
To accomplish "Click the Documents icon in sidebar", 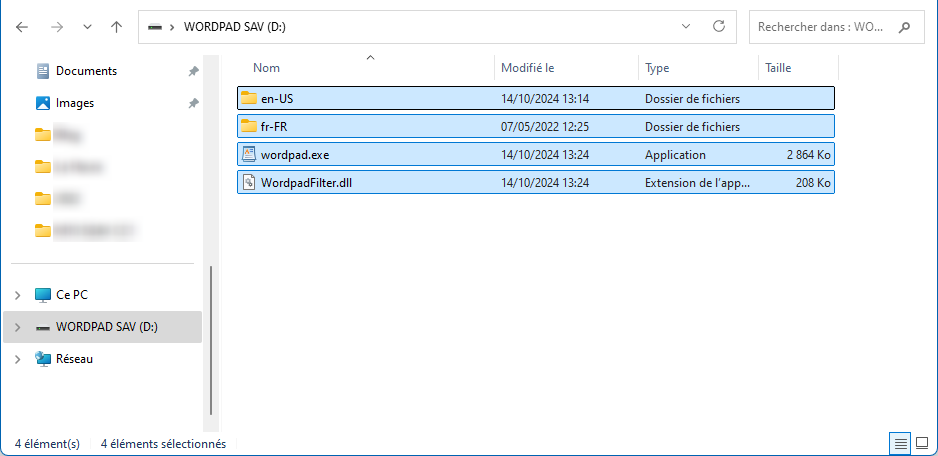I will pyautogui.click(x=42, y=71).
